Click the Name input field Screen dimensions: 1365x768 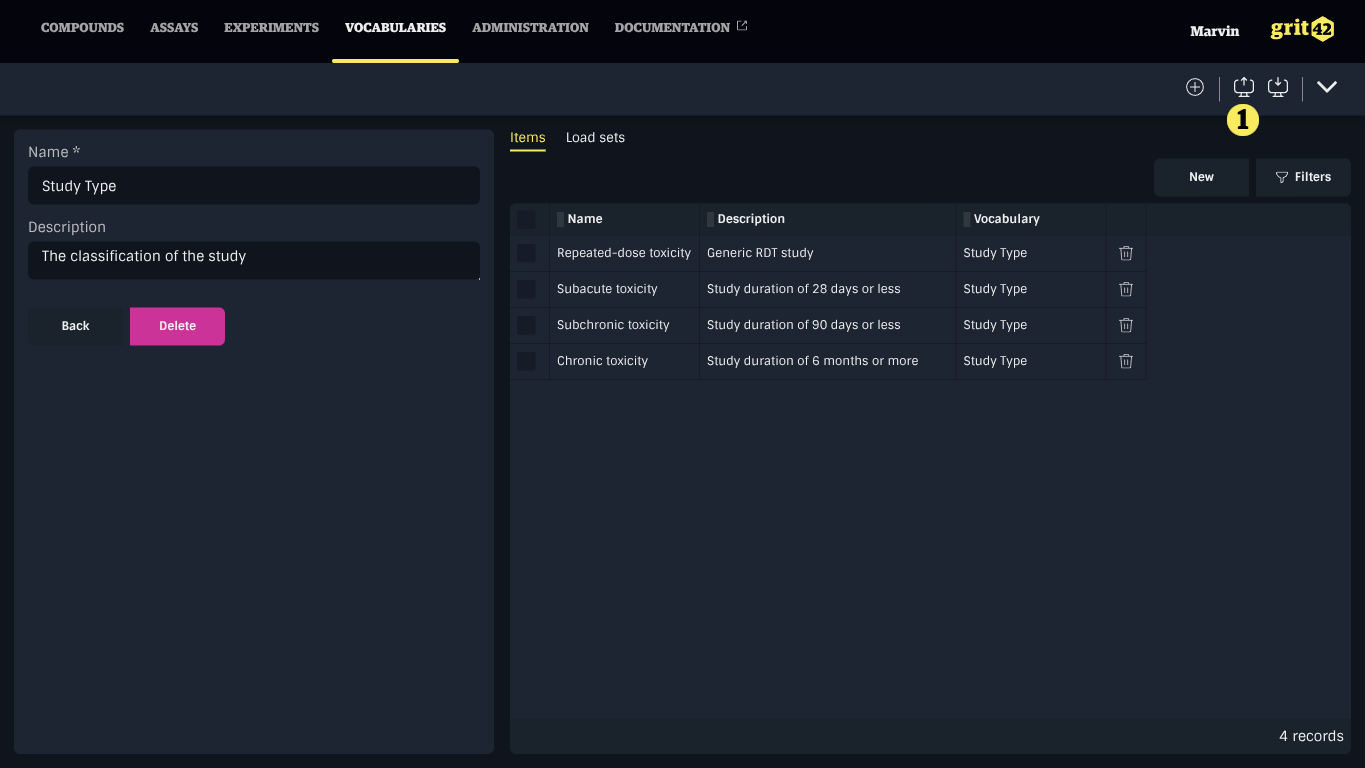[x=254, y=186]
